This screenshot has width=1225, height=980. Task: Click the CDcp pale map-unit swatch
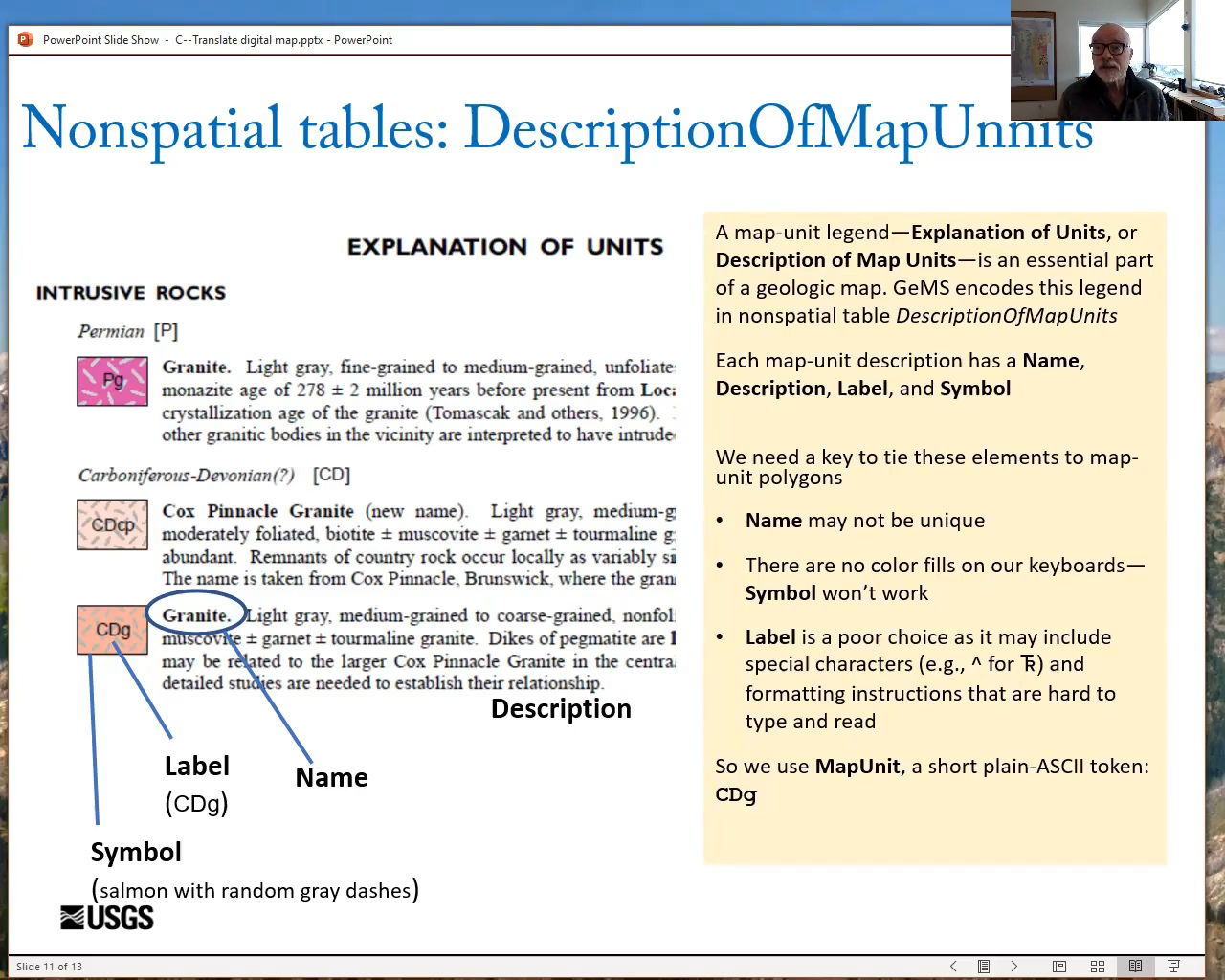point(113,524)
